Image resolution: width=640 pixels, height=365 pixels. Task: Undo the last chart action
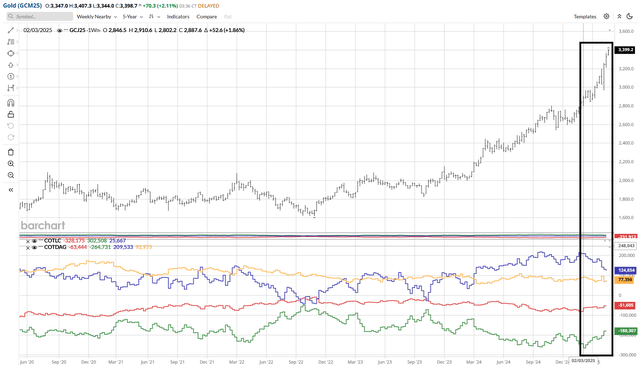[11, 126]
